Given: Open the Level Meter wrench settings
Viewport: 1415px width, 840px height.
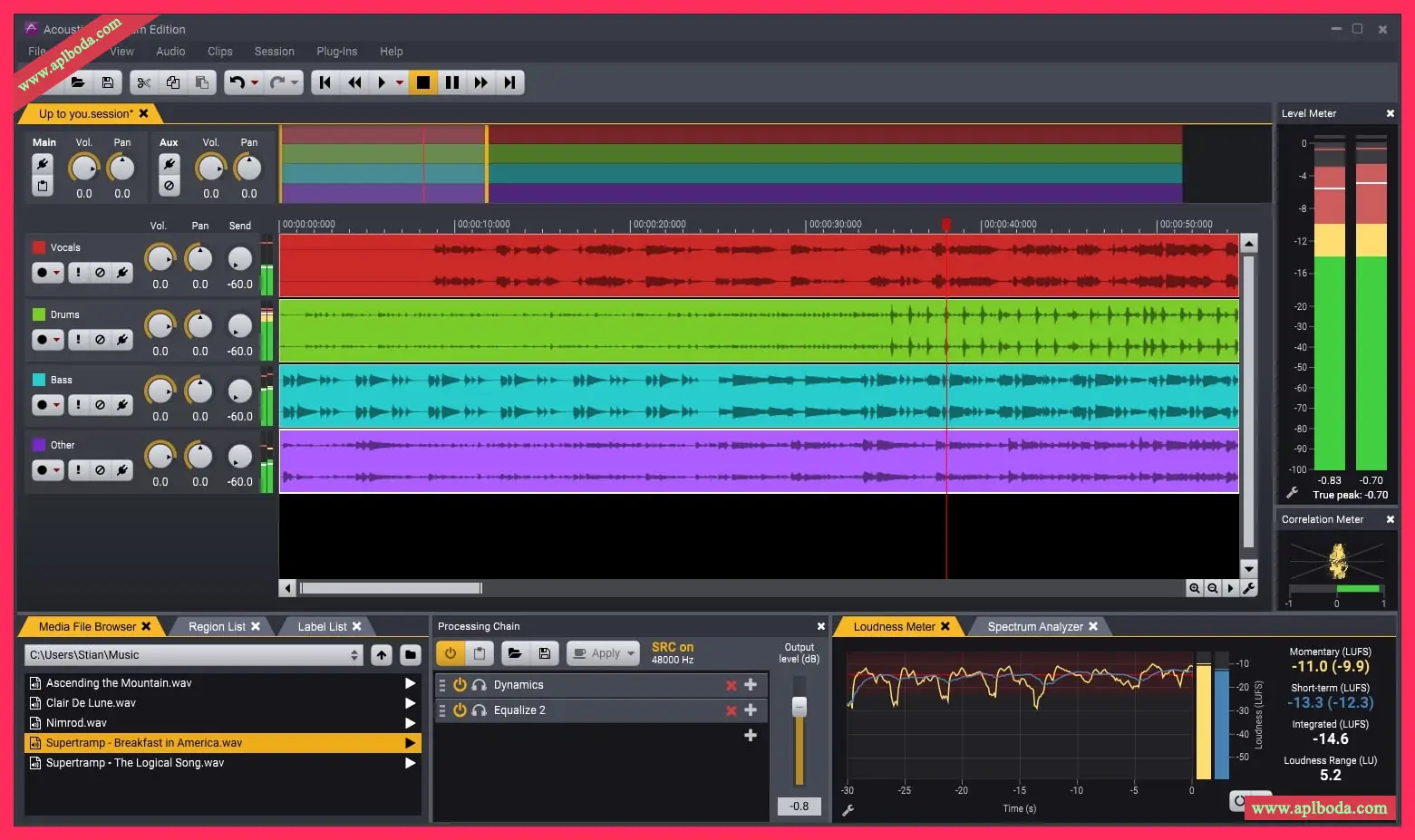Looking at the screenshot, I should click(x=1293, y=493).
